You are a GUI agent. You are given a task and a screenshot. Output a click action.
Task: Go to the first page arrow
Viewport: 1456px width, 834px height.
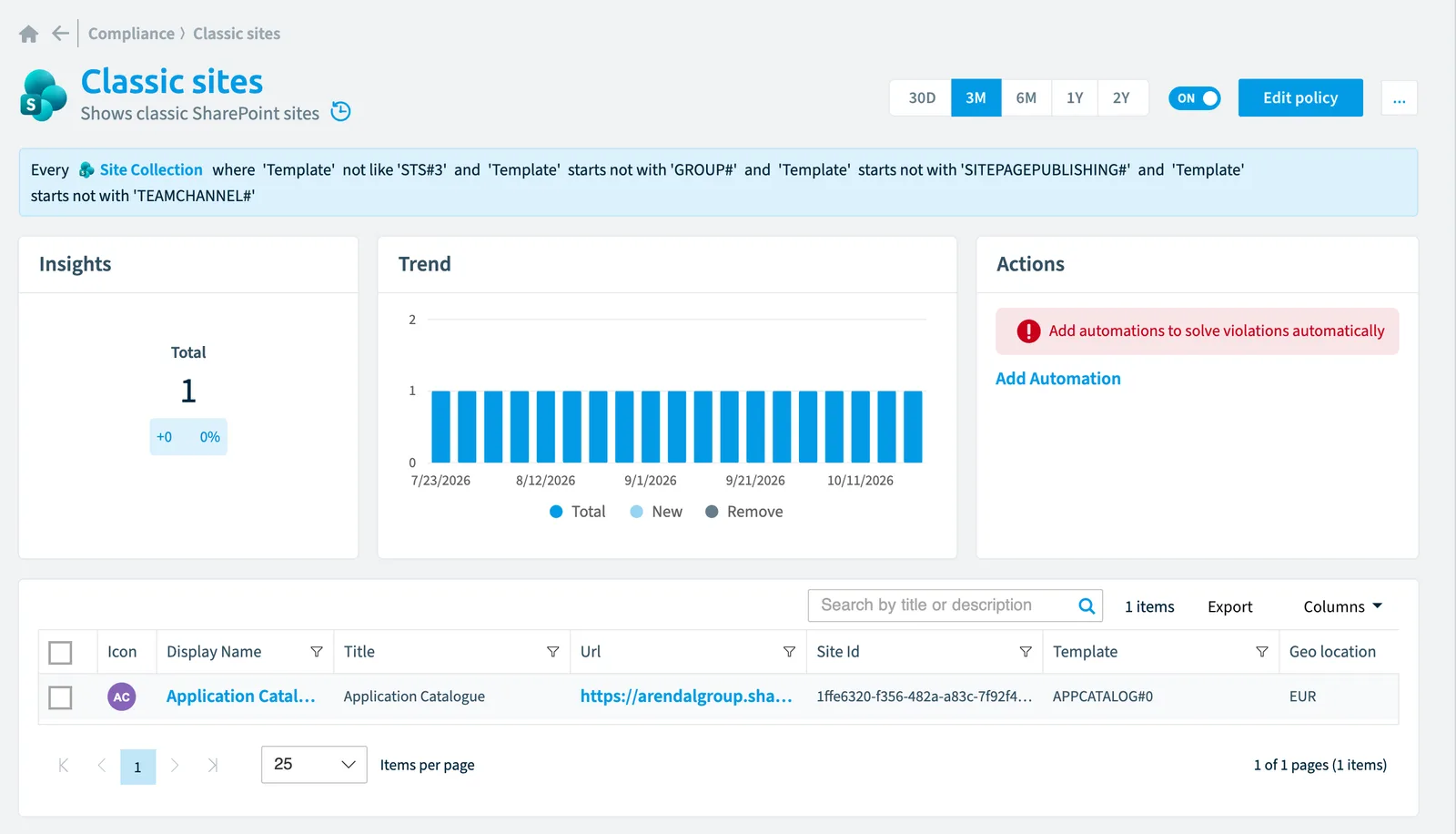pos(64,766)
